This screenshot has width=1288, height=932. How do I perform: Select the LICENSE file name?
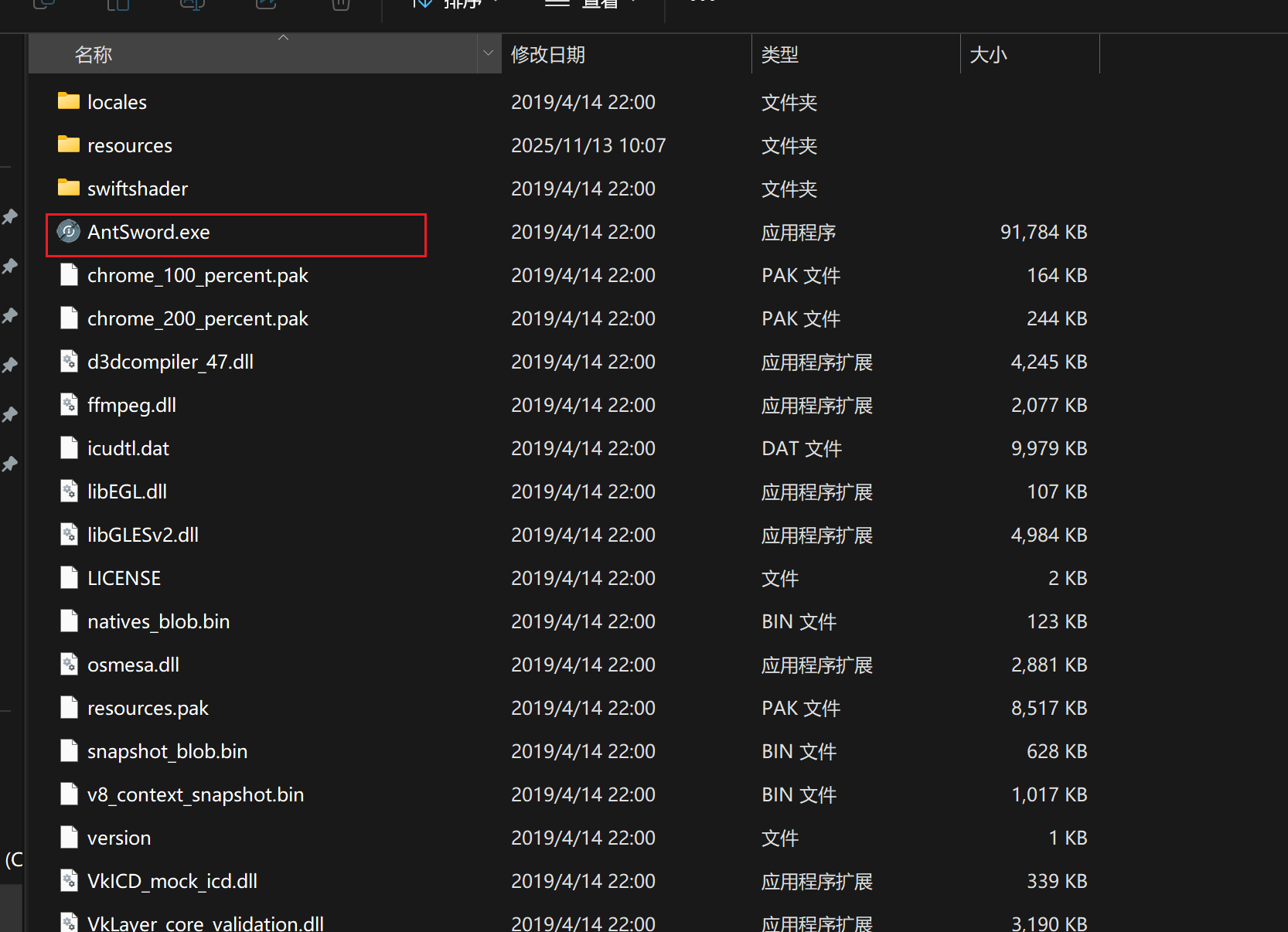(x=124, y=578)
